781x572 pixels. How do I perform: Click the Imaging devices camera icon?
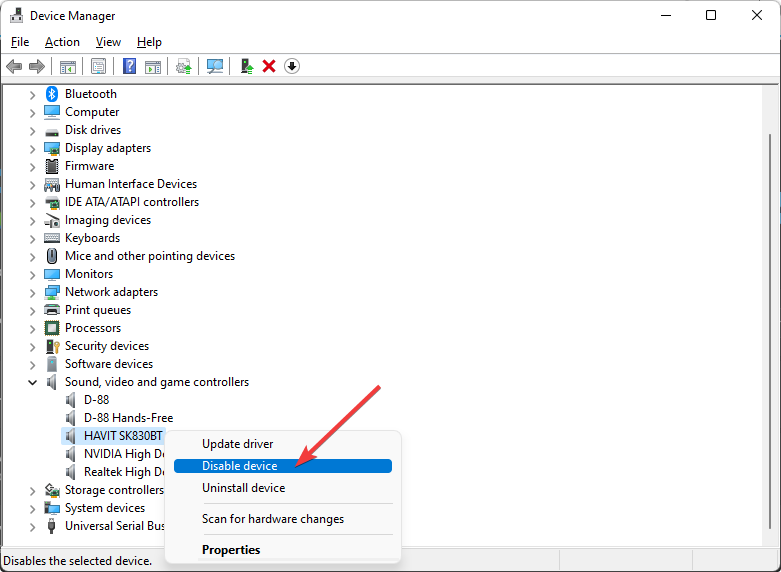[x=52, y=220]
